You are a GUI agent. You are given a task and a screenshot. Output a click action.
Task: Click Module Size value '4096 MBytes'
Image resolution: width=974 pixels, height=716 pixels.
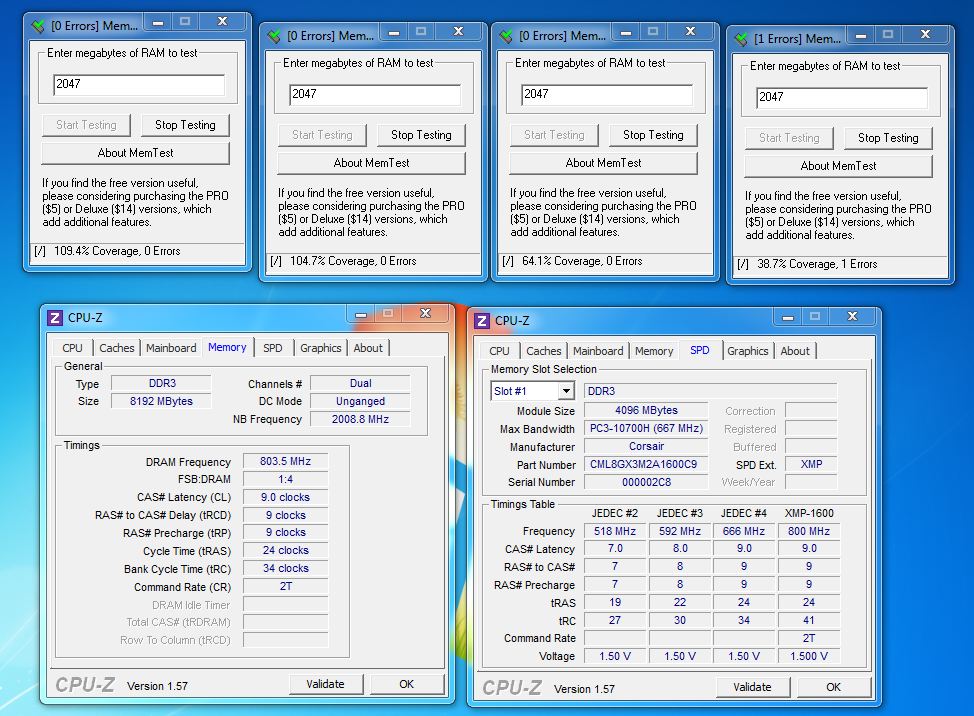(646, 410)
